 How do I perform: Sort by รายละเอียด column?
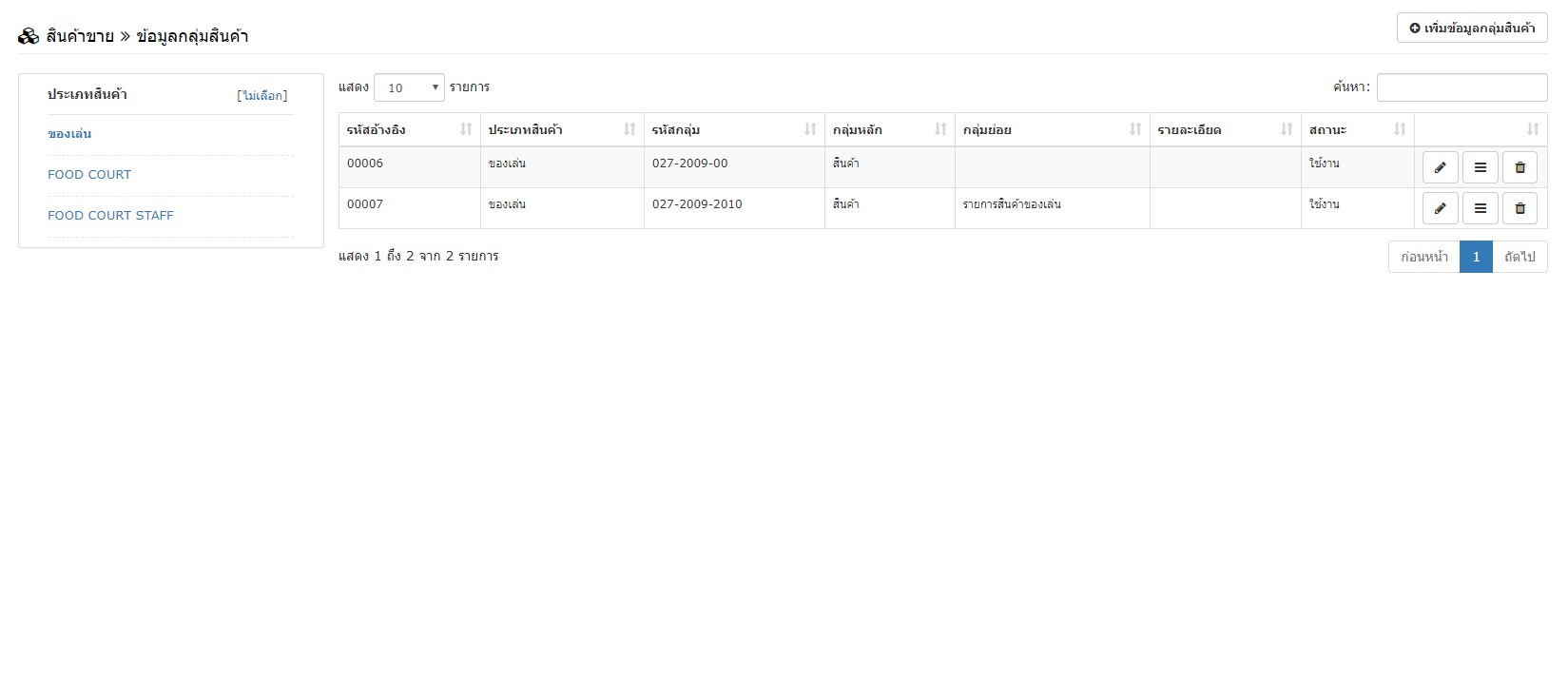pyautogui.click(x=1226, y=129)
